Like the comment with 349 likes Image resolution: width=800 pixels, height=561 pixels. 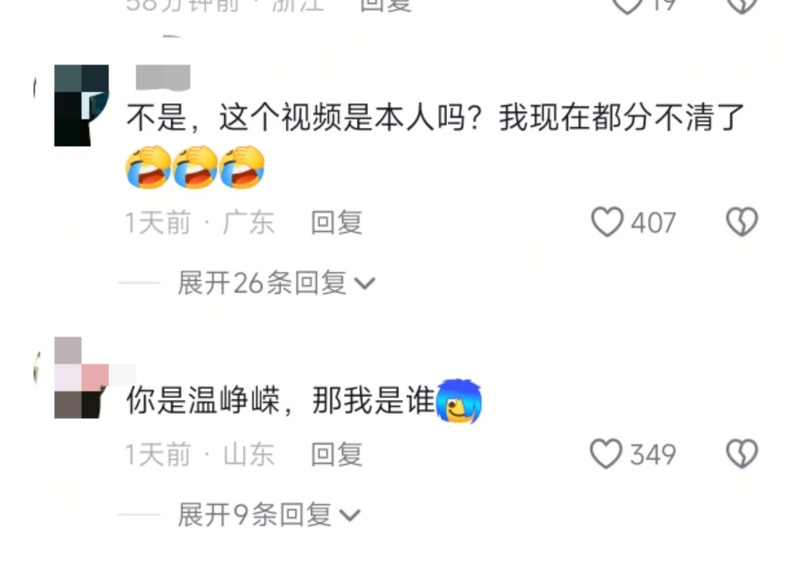pyautogui.click(x=606, y=453)
